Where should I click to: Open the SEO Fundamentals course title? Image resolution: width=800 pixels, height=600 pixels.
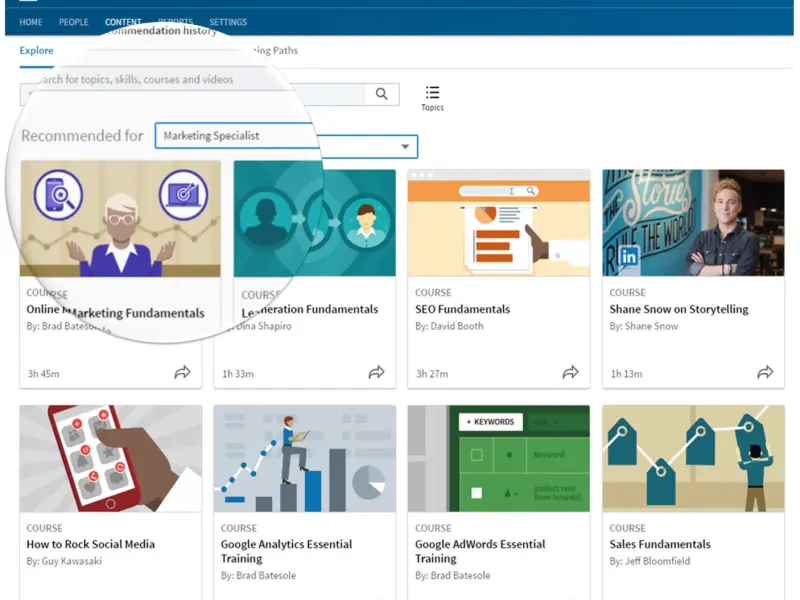click(463, 310)
